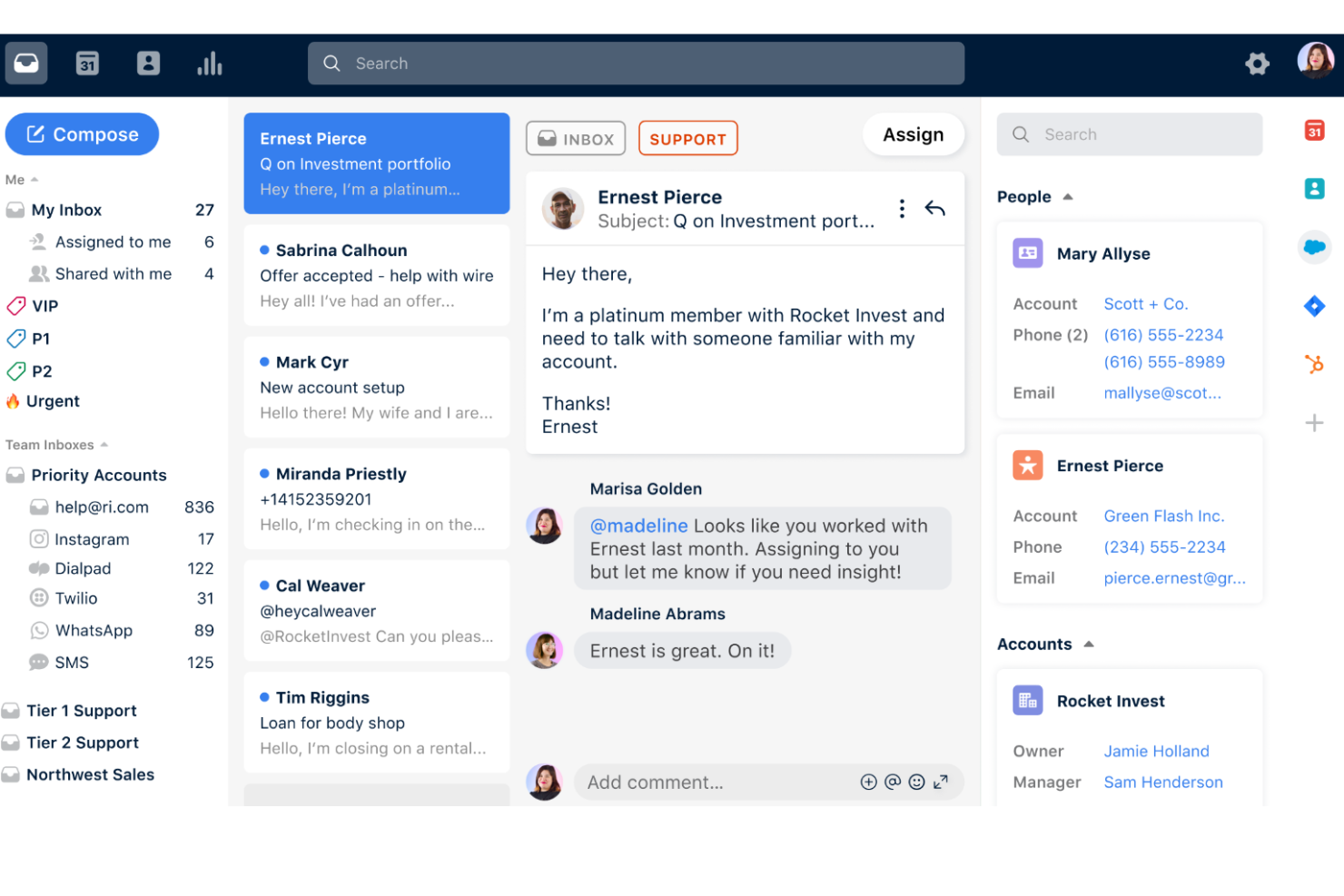This screenshot has width=1344, height=896.
Task: Click the right panel Search field
Action: pos(1129,134)
